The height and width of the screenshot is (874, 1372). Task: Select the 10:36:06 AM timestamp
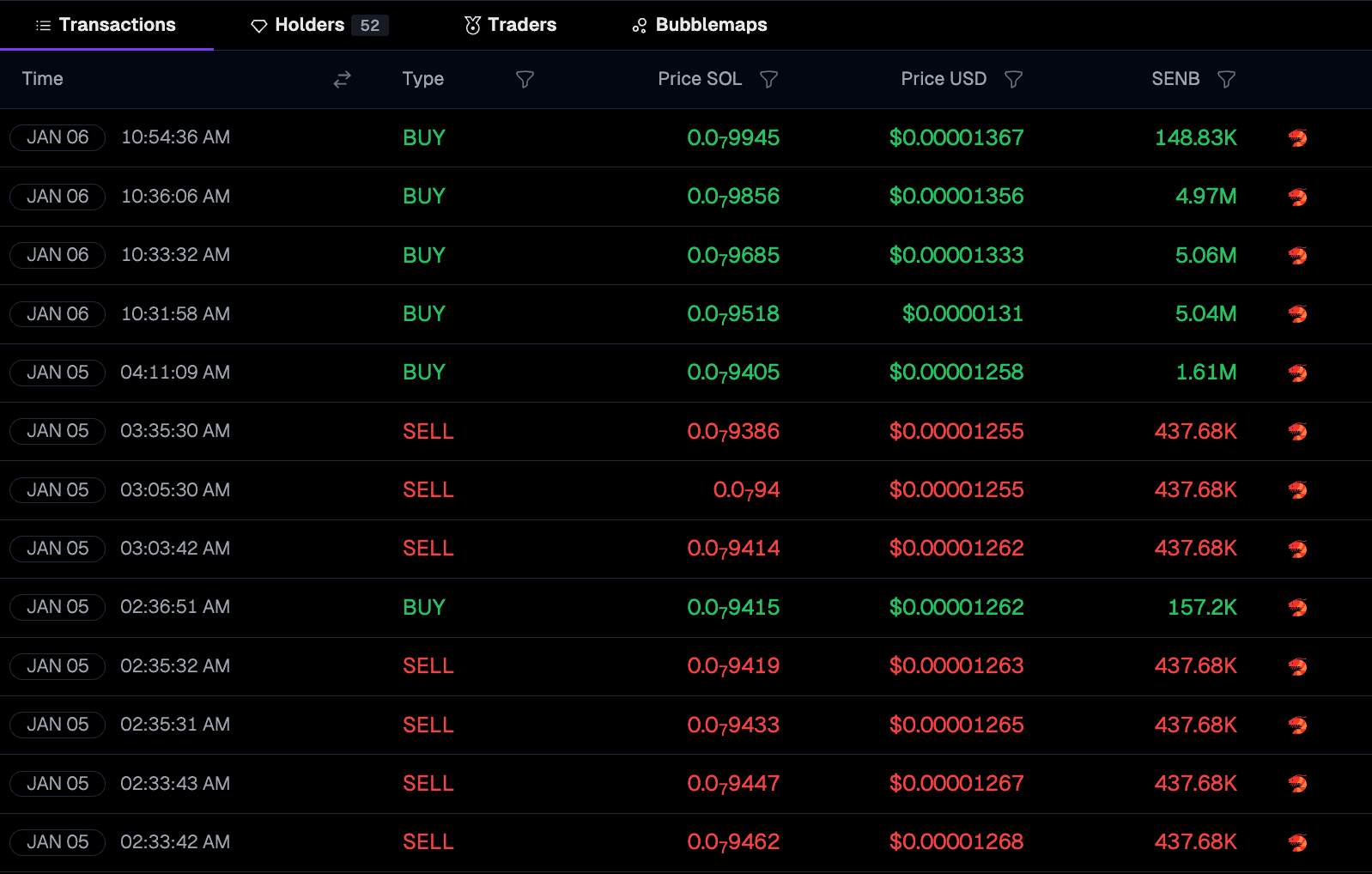tap(175, 197)
